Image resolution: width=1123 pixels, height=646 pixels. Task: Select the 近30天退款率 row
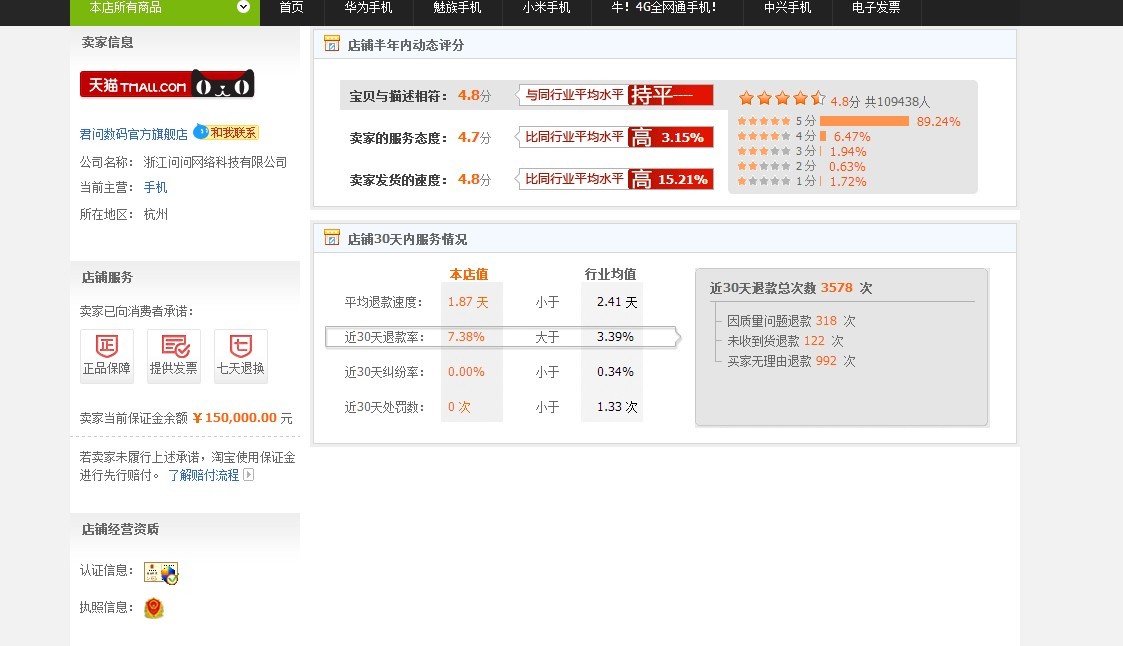pos(501,337)
